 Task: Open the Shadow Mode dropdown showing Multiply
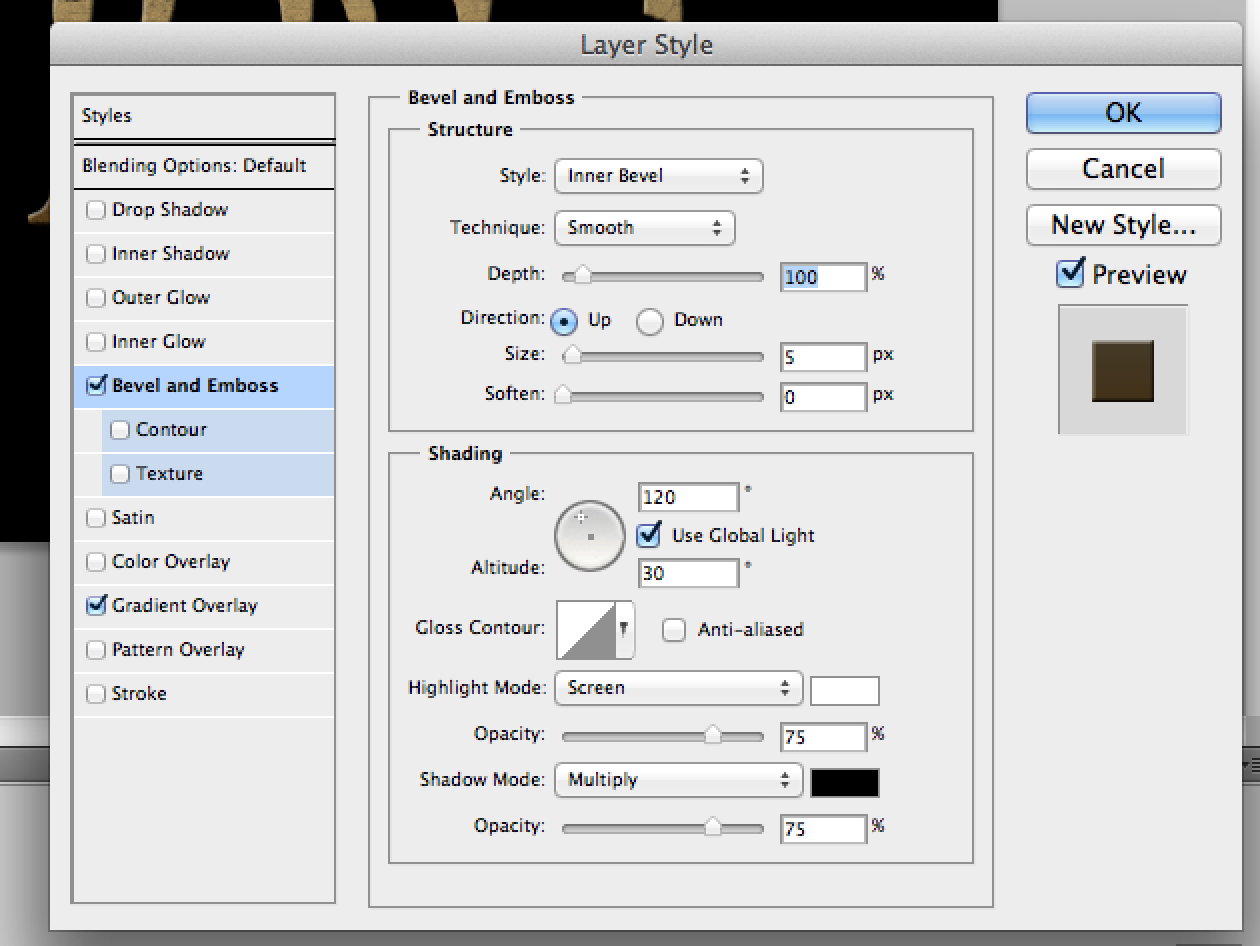[x=678, y=780]
